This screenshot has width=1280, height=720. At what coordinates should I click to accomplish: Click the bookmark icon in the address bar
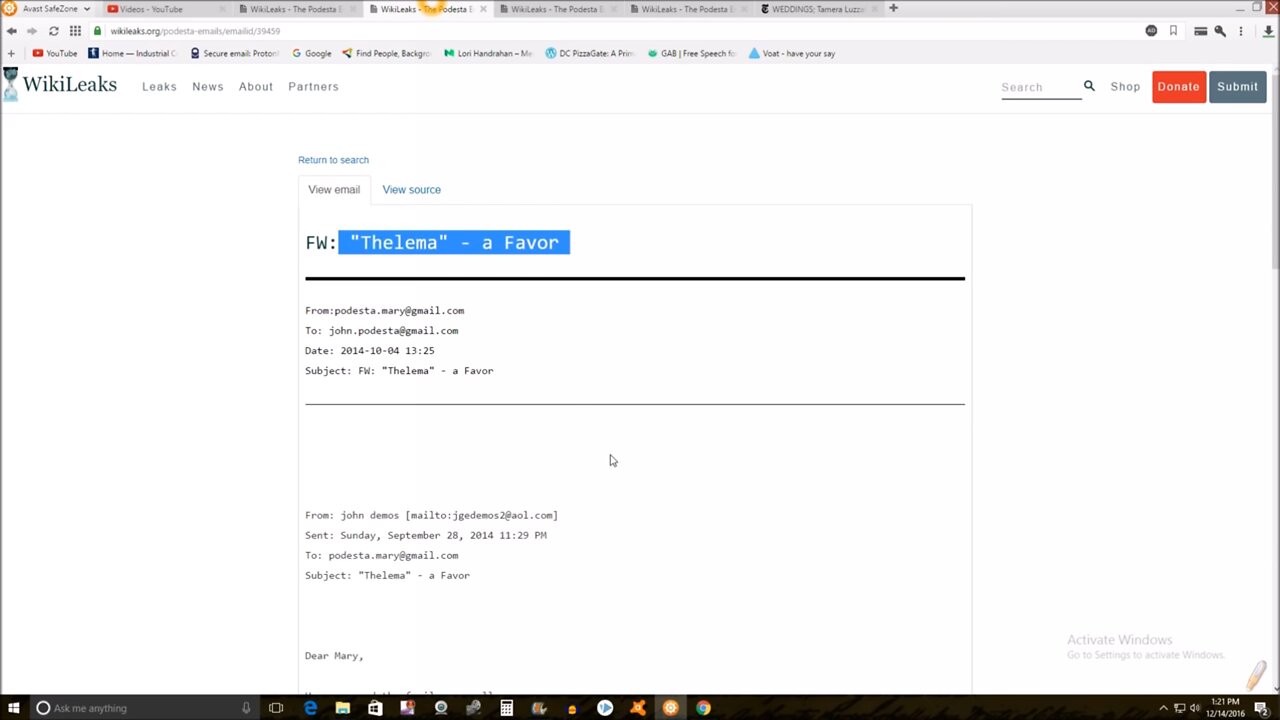(x=1173, y=31)
